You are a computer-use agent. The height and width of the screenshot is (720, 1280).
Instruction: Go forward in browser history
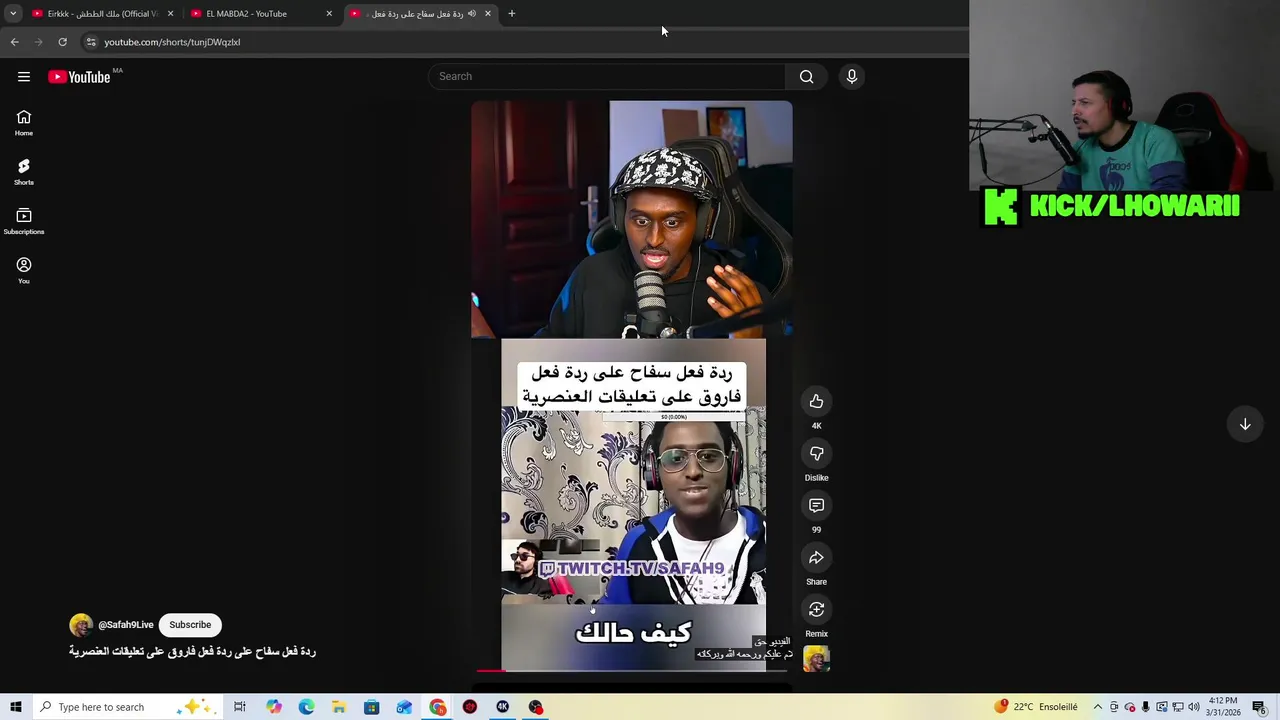(38, 42)
